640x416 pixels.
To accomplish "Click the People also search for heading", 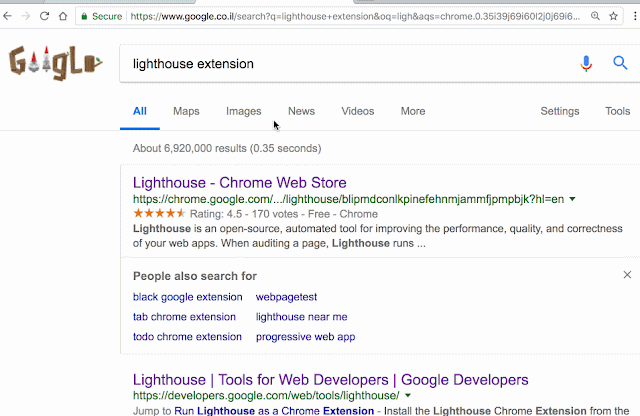I will 195,276.
